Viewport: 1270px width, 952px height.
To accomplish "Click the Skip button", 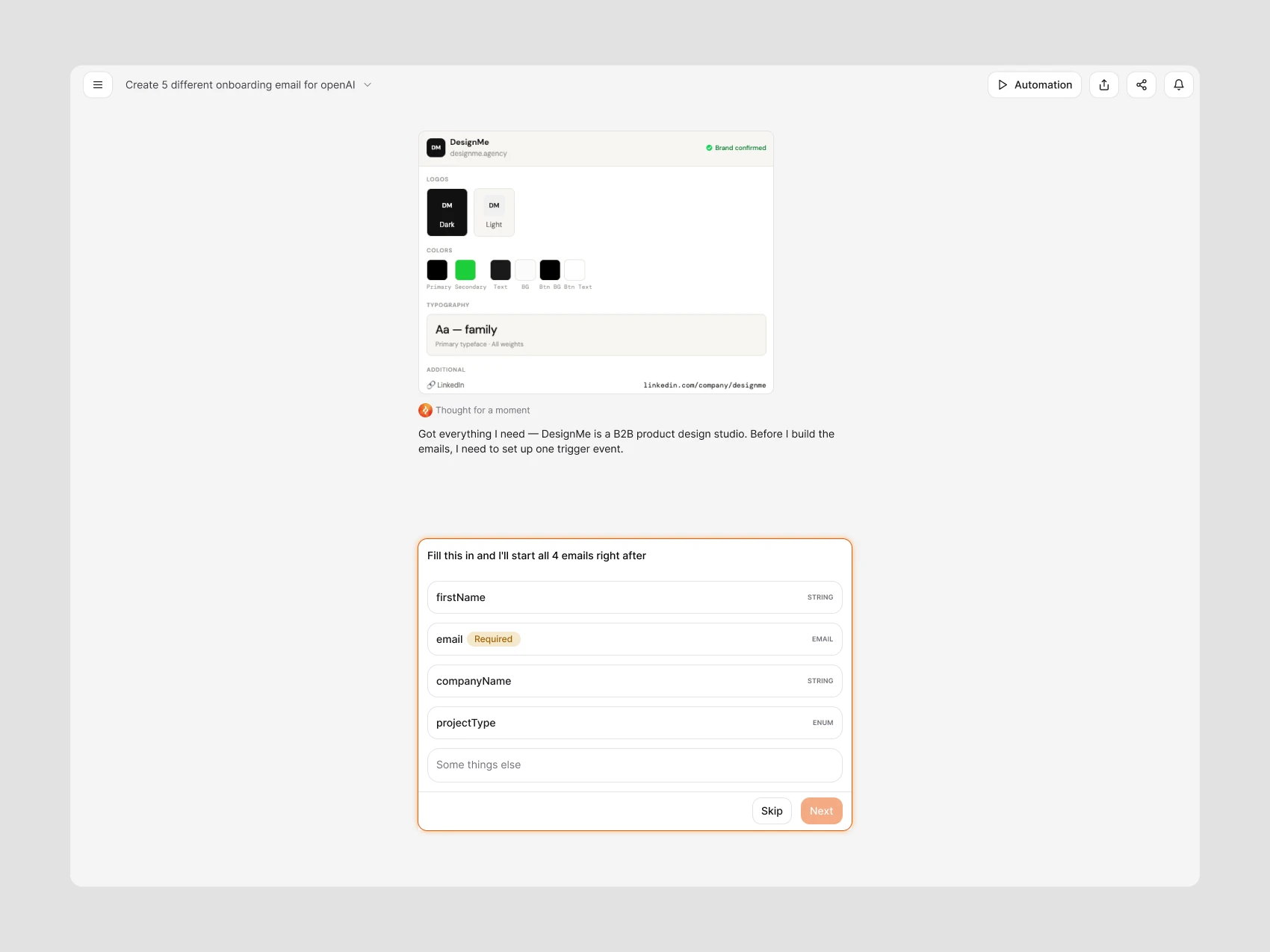I will 772,811.
